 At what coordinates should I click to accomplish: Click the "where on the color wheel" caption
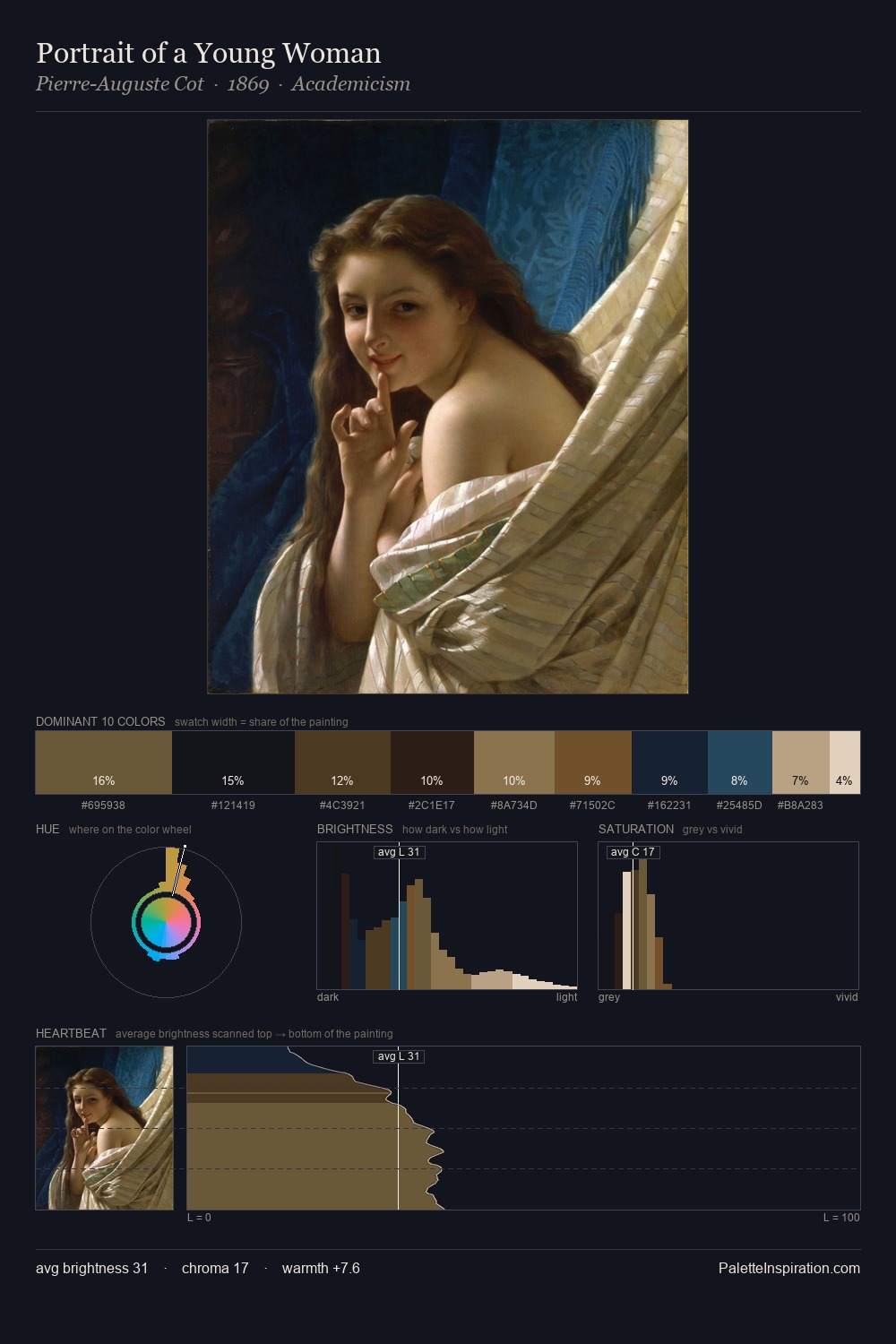click(130, 830)
